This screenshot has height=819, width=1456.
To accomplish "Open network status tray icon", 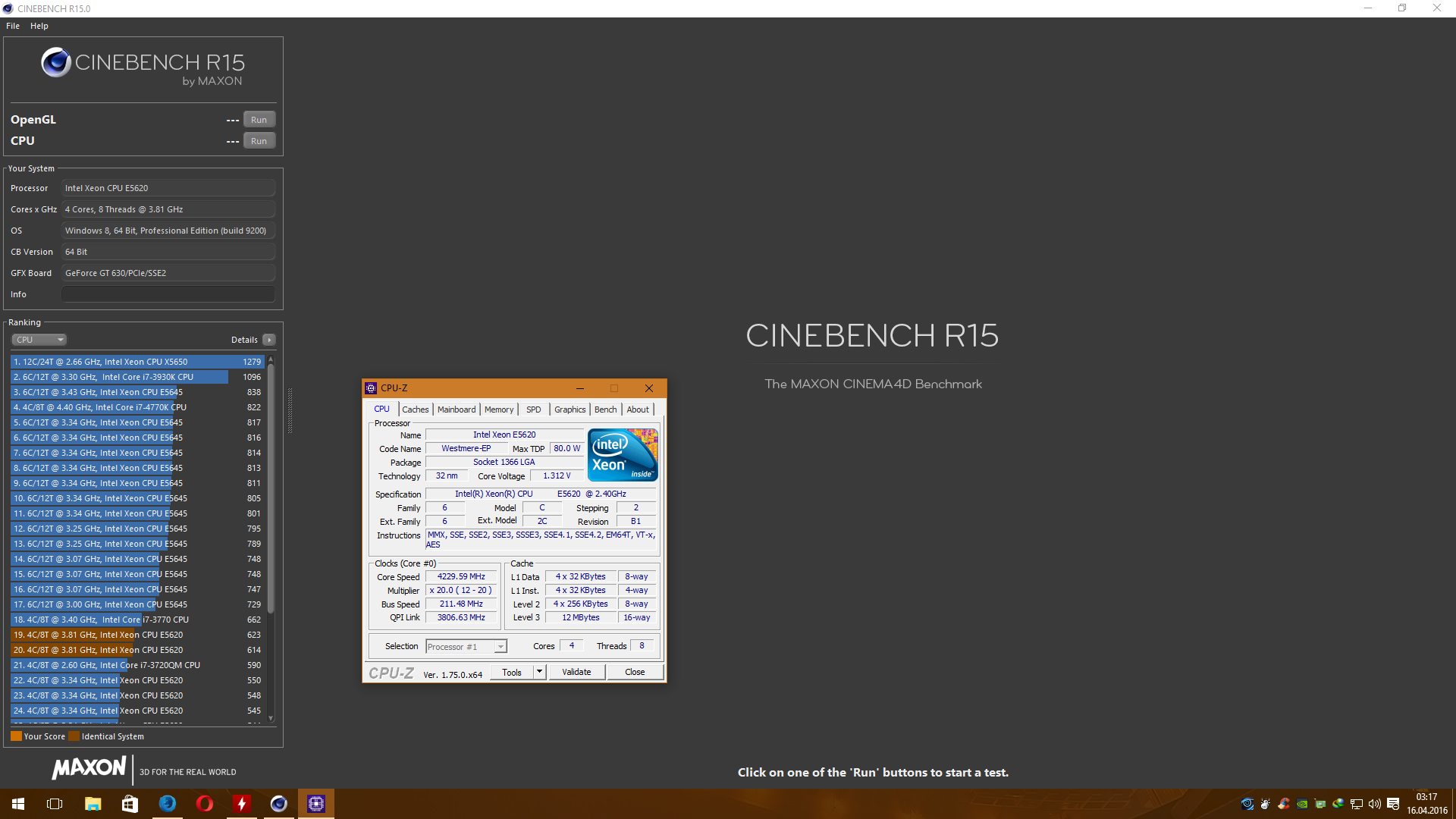I will 1357,804.
